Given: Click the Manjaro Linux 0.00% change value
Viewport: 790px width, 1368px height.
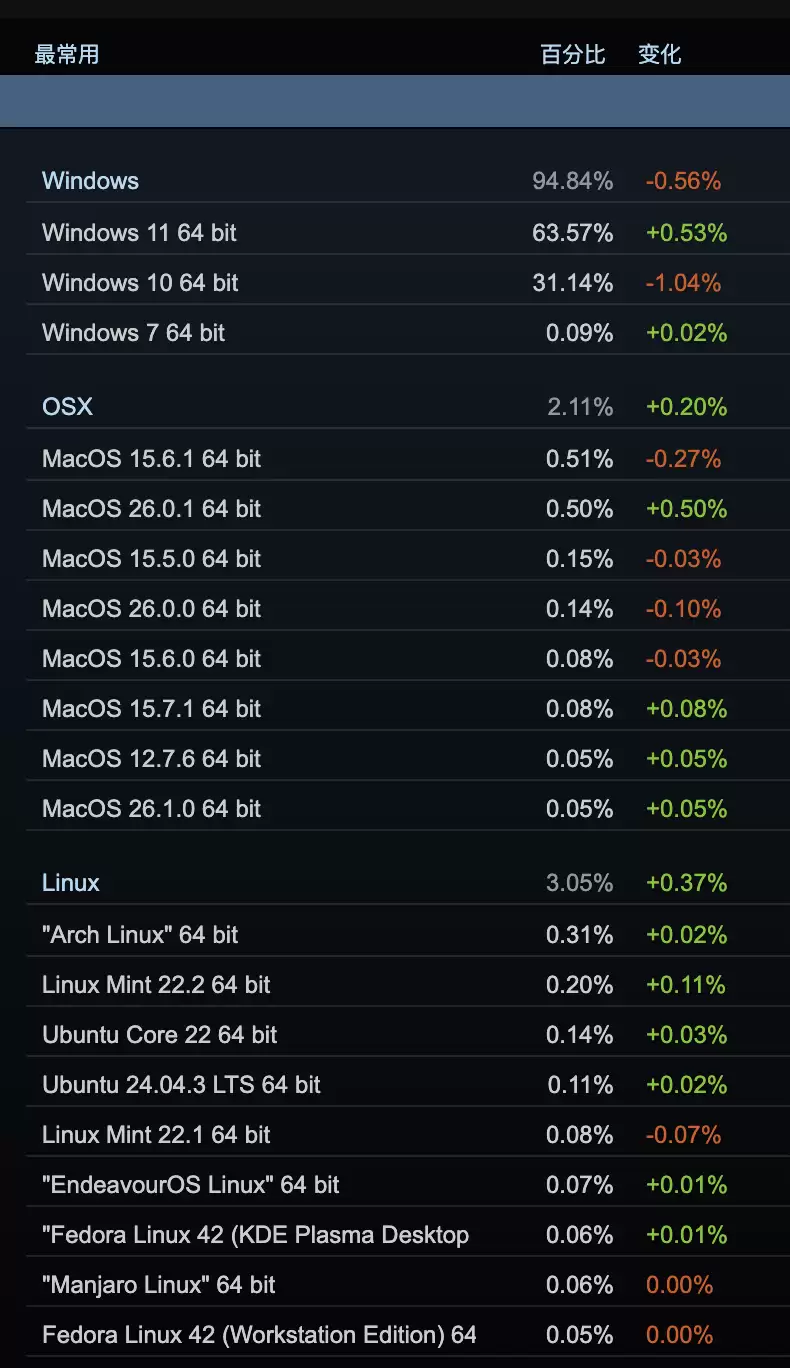Looking at the screenshot, I should [x=680, y=1284].
